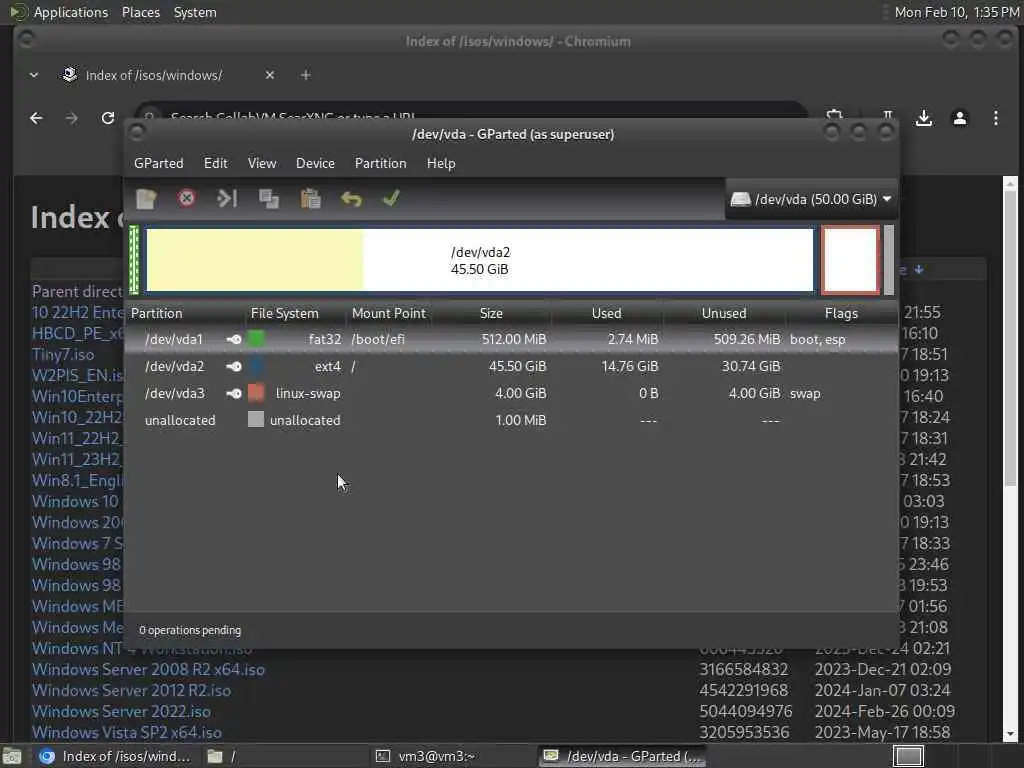Select the /dev/vda2 partition row
Viewport: 1024px width, 768px height.
(x=511, y=366)
